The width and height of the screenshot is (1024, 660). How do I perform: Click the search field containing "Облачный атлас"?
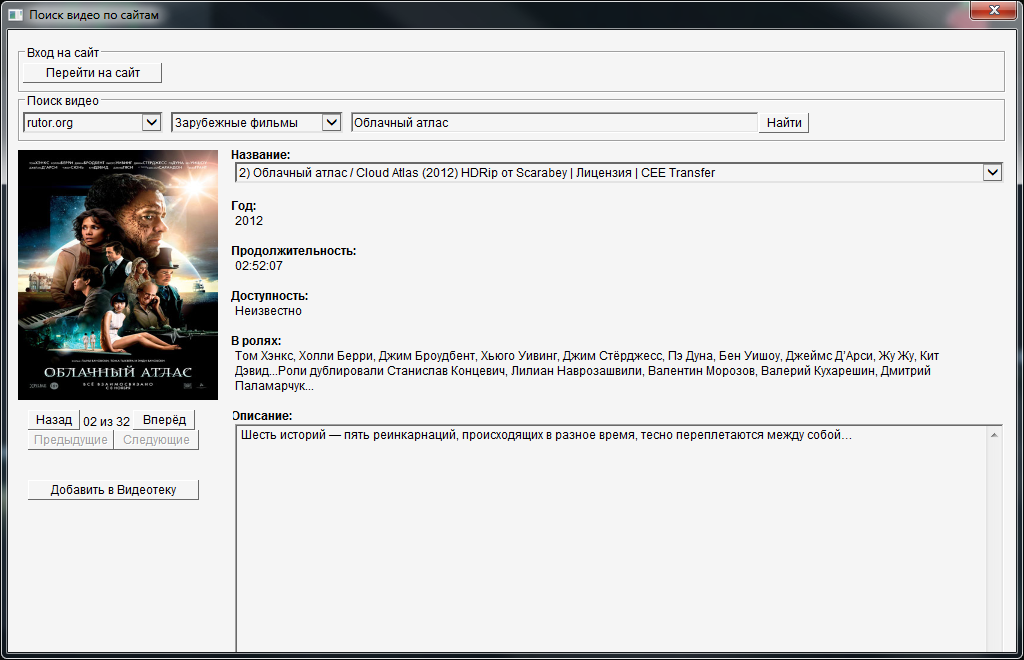pyautogui.click(x=554, y=123)
